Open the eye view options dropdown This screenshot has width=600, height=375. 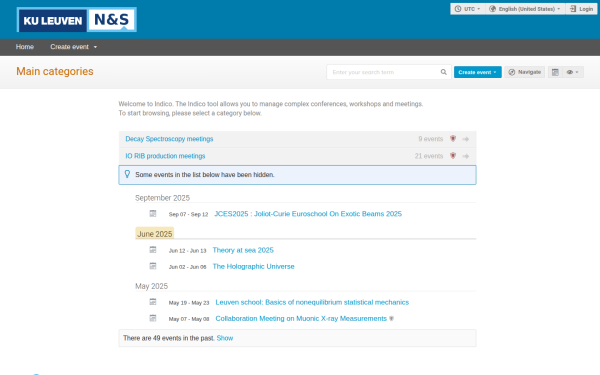click(x=572, y=72)
